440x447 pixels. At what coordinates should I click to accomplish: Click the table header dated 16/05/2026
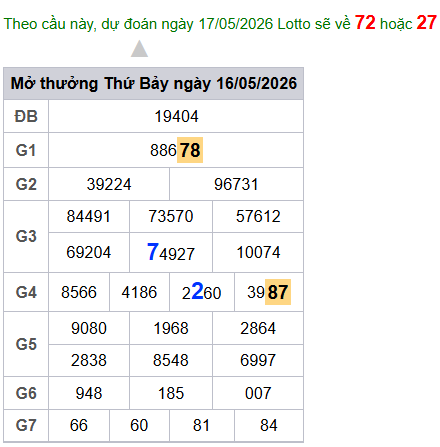(154, 83)
